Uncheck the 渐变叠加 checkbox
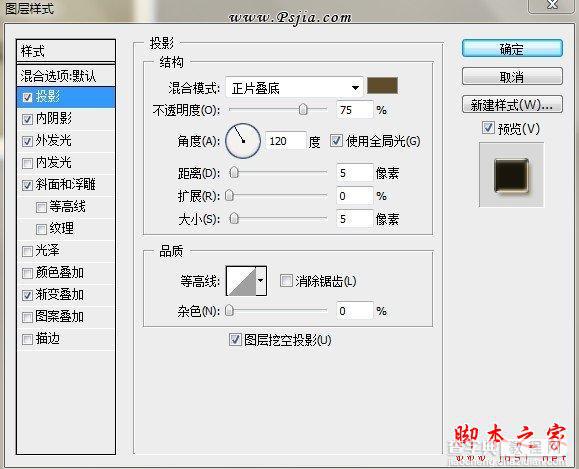 (x=27, y=295)
